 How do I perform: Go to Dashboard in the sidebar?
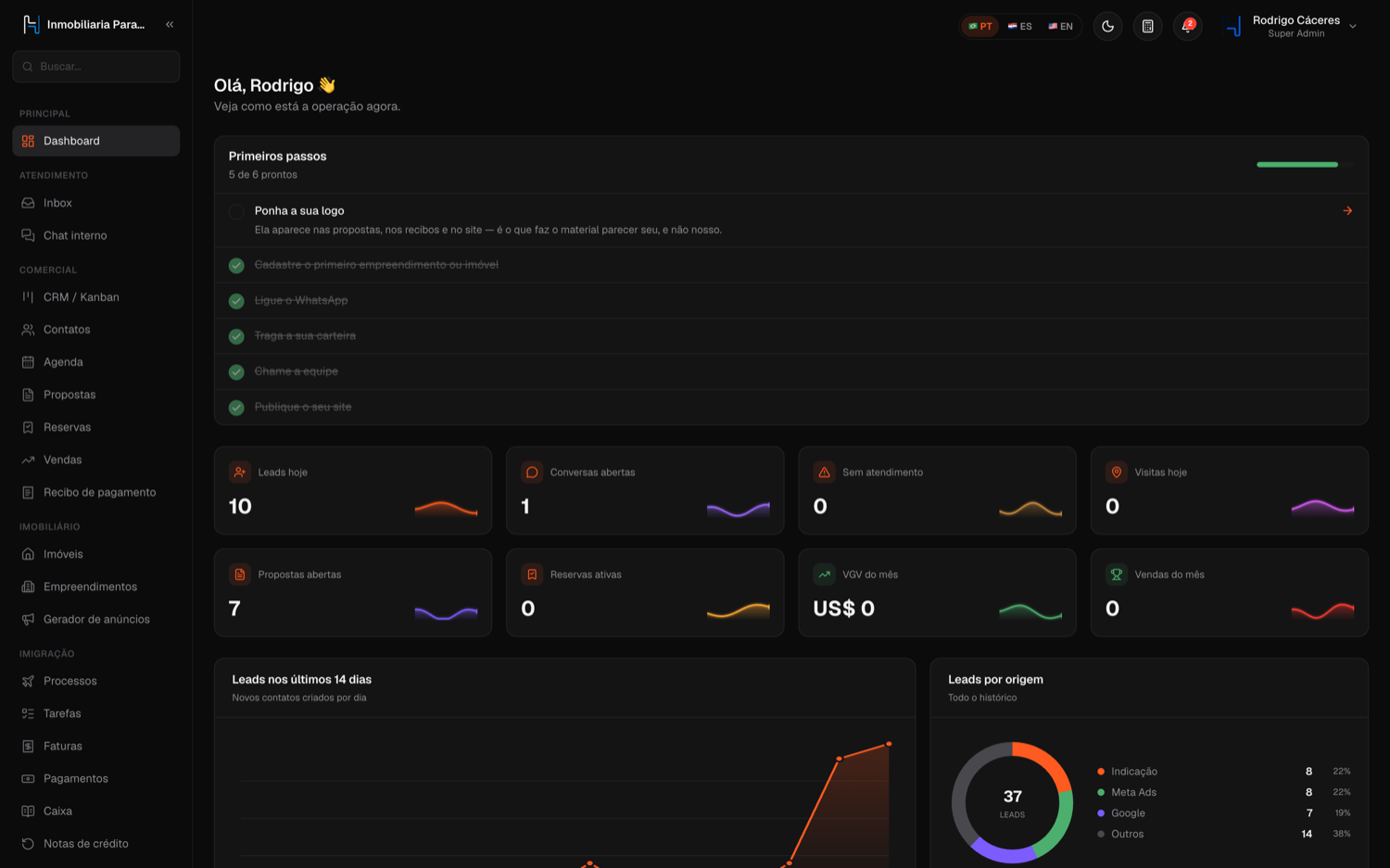(96, 141)
